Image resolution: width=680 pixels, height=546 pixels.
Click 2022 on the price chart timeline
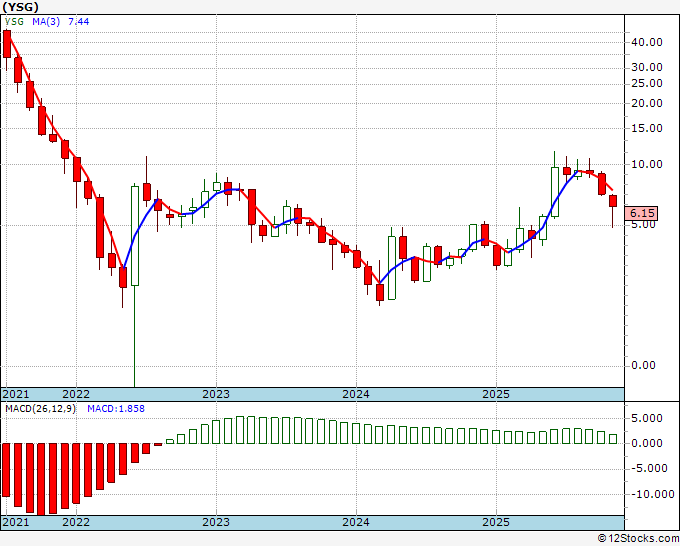pos(76,394)
